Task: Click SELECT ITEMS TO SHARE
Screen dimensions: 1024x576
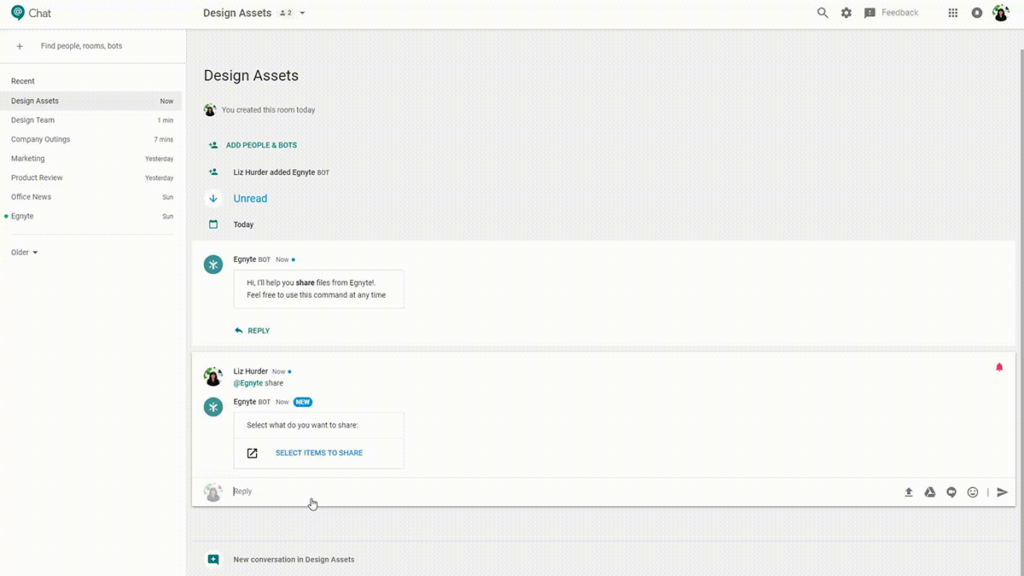Action: (318, 453)
